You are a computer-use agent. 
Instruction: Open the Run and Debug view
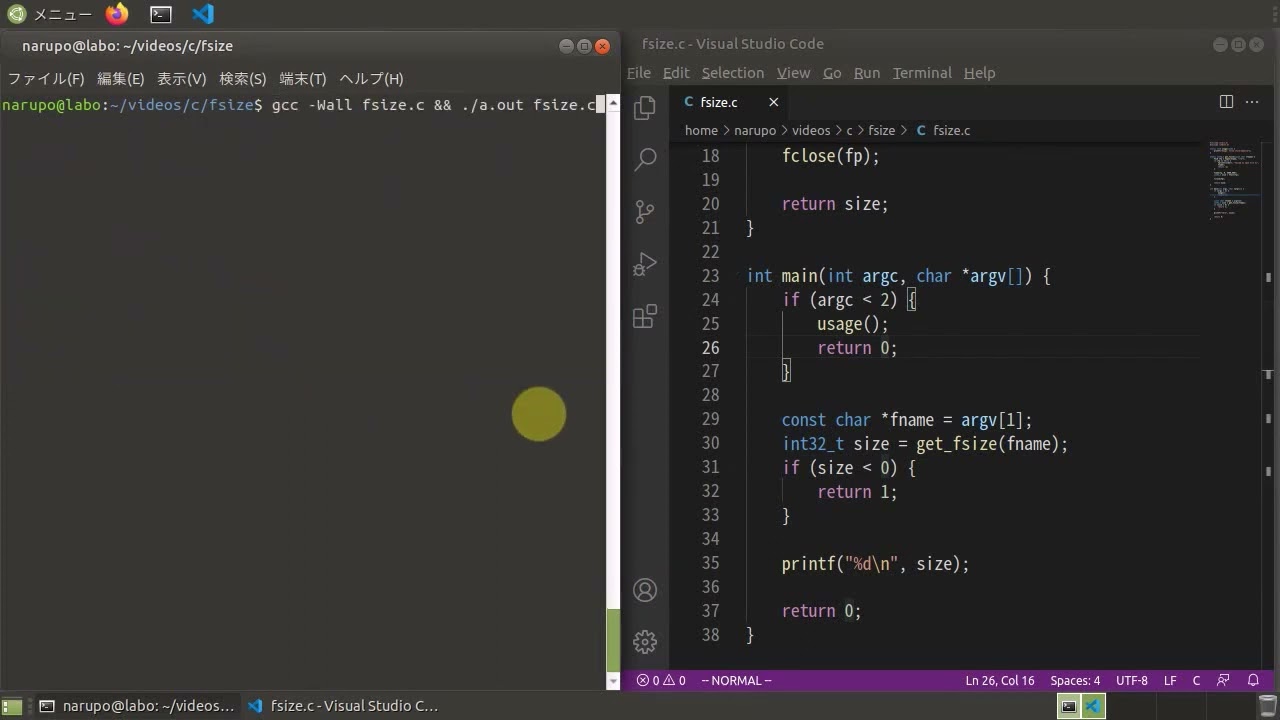[645, 264]
